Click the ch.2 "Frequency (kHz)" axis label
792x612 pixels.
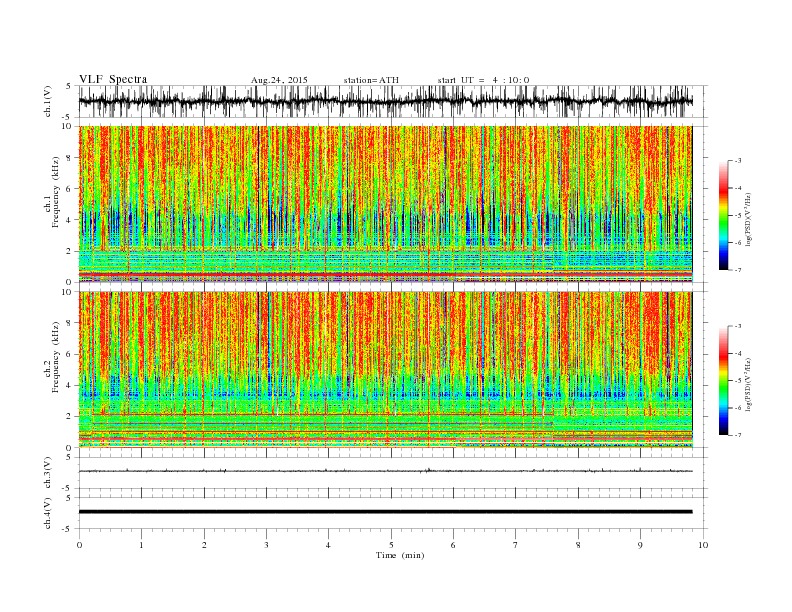point(56,358)
